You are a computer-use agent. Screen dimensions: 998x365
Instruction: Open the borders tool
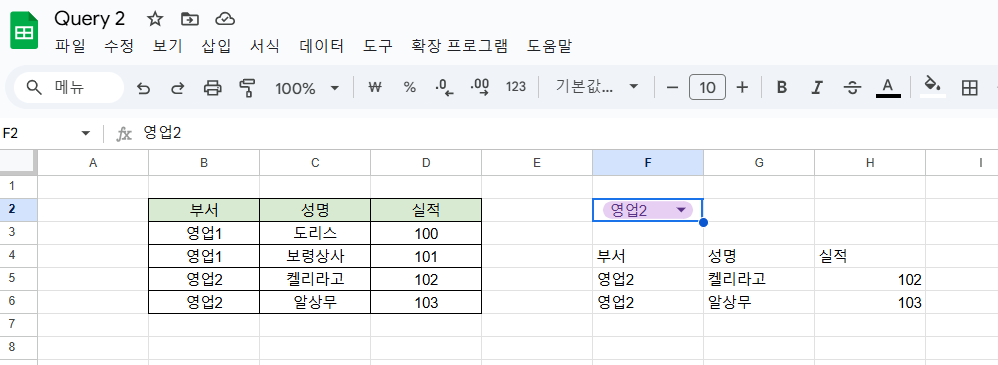[x=969, y=88]
